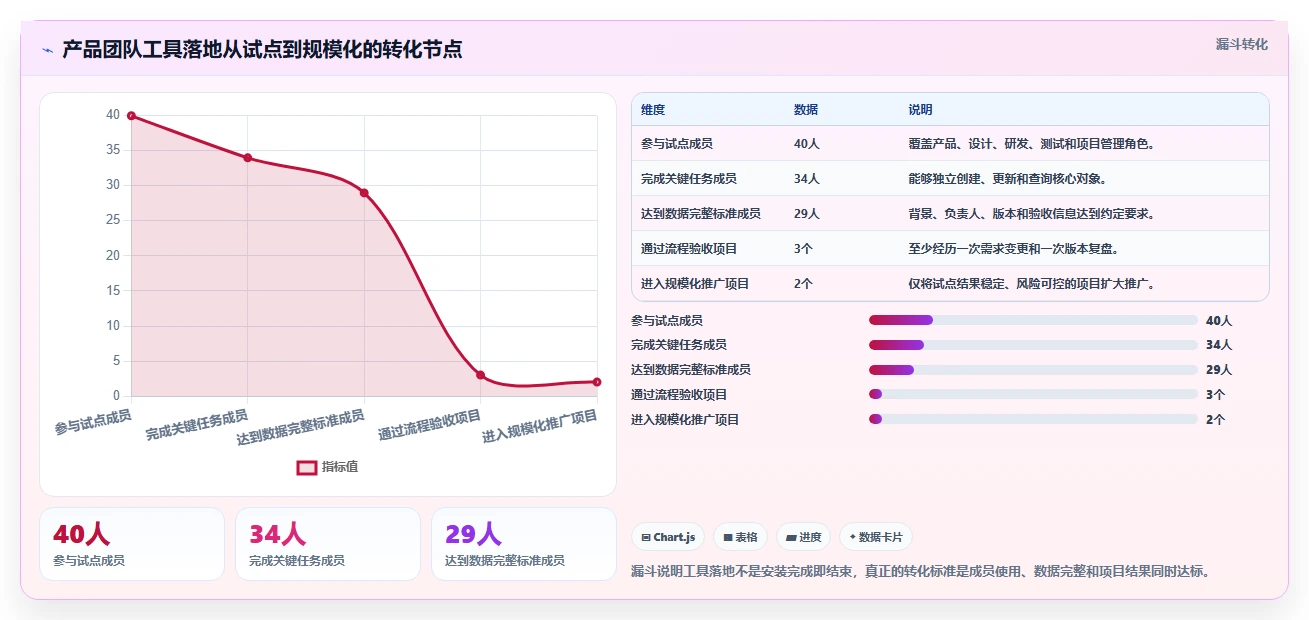Open the 34人 完成关键任务成员 stat card

pos(328,544)
